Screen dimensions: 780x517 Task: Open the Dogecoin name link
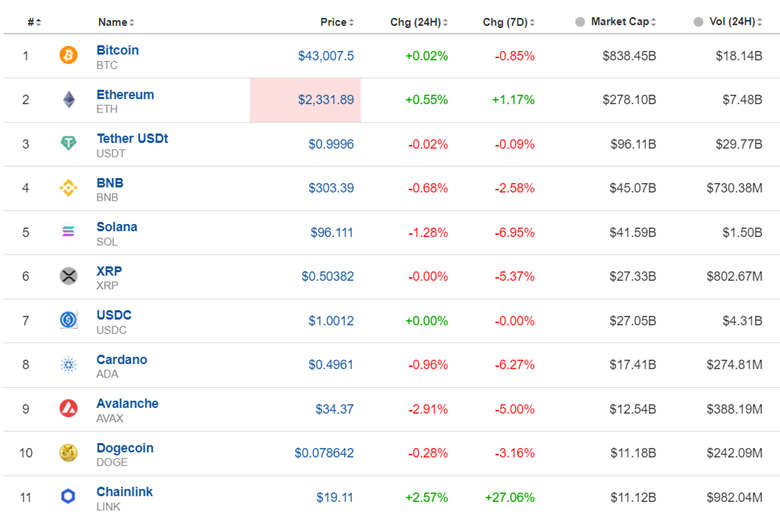point(124,448)
